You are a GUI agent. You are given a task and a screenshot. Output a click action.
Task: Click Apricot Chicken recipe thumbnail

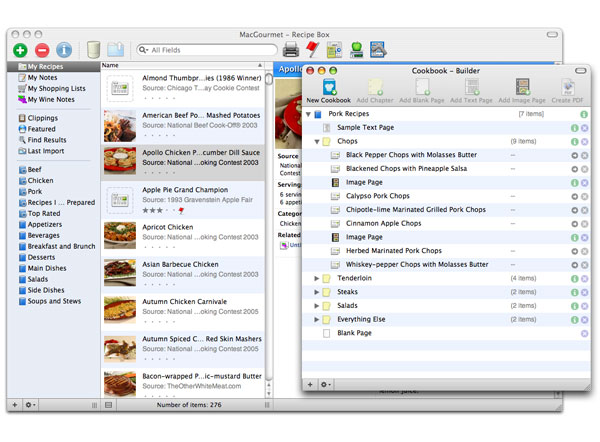pos(120,235)
